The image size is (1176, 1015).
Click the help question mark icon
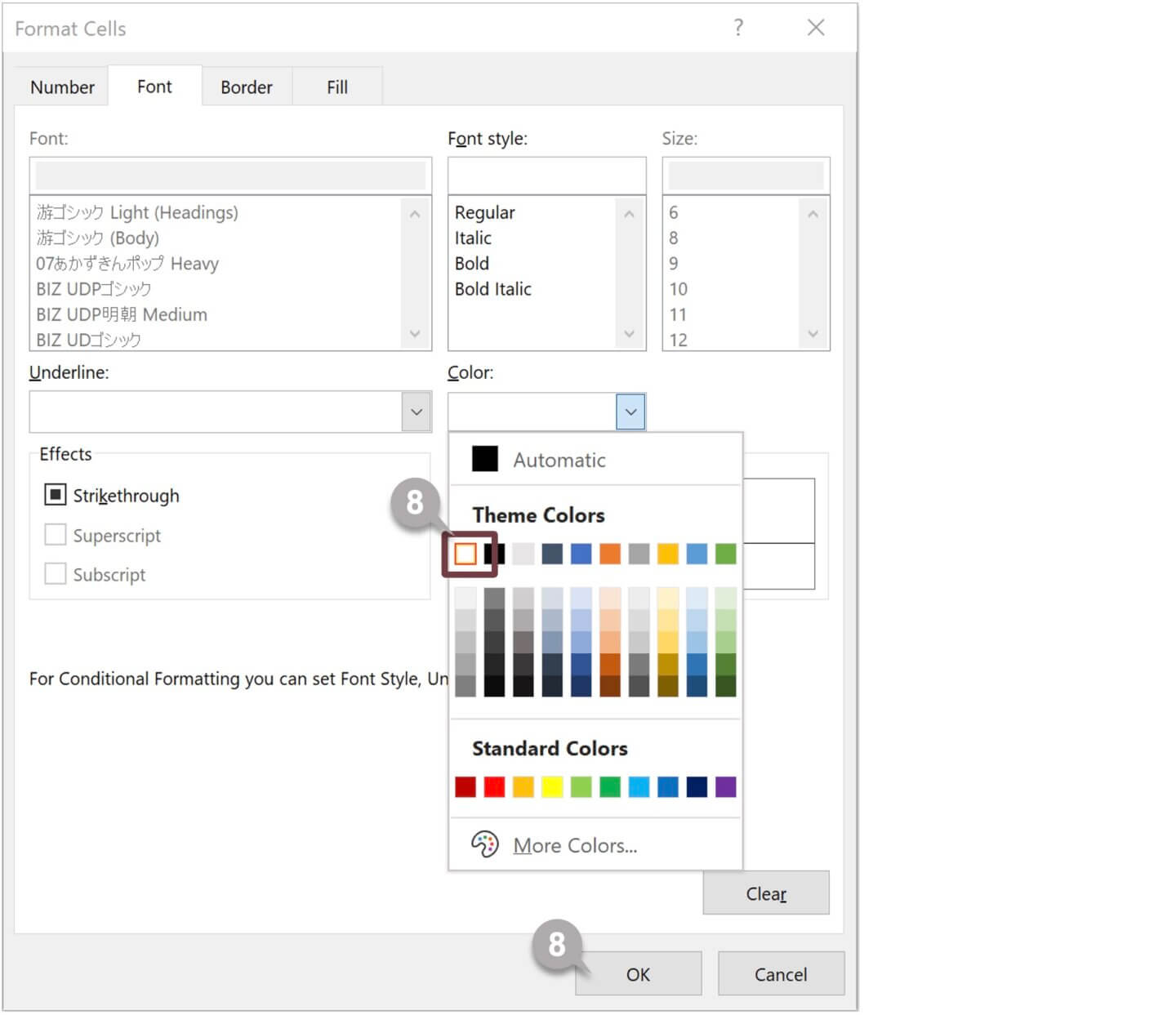(738, 28)
